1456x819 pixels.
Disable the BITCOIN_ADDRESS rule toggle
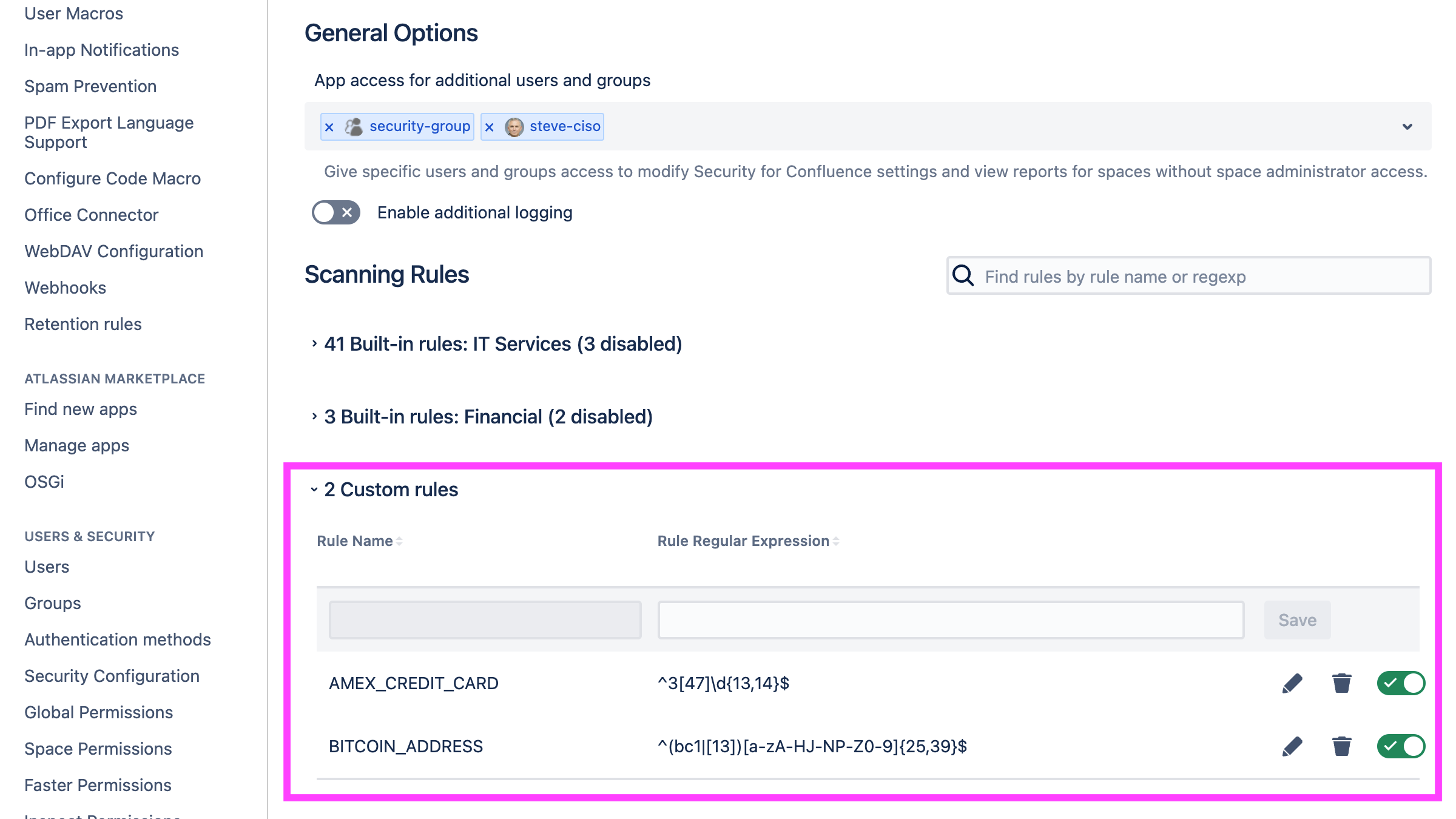pyautogui.click(x=1400, y=747)
